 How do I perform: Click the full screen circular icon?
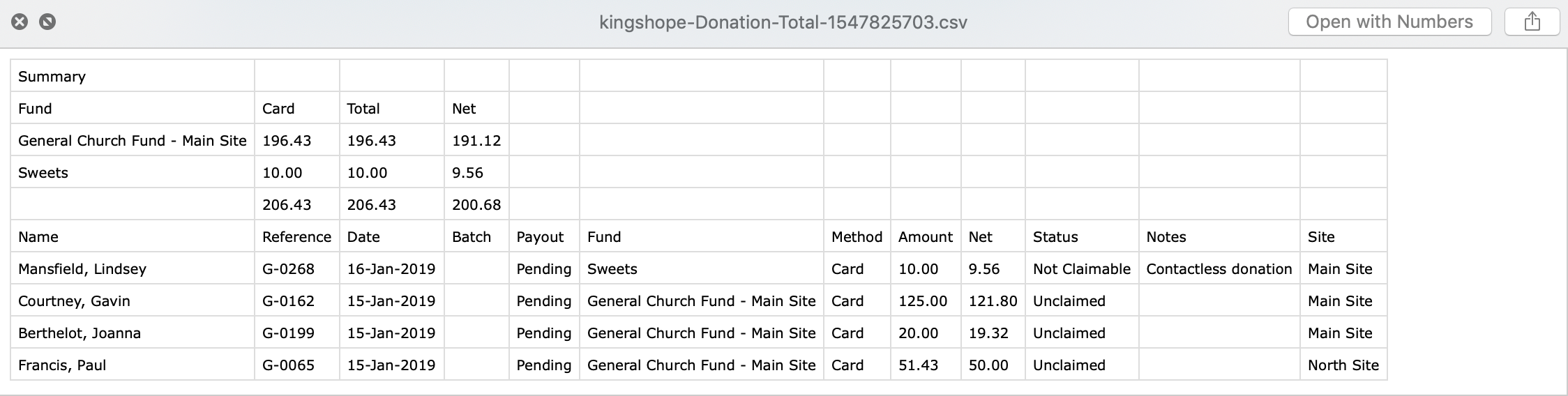coord(47,22)
